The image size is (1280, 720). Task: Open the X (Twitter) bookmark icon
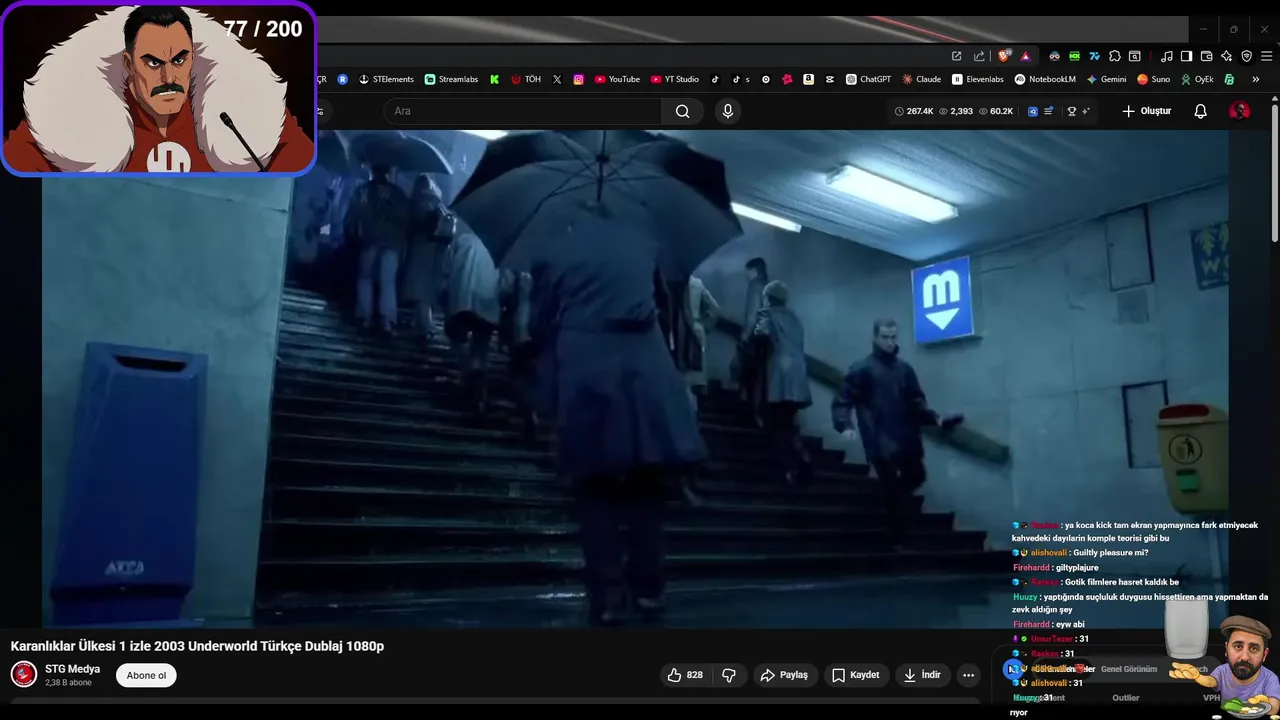tap(557, 79)
